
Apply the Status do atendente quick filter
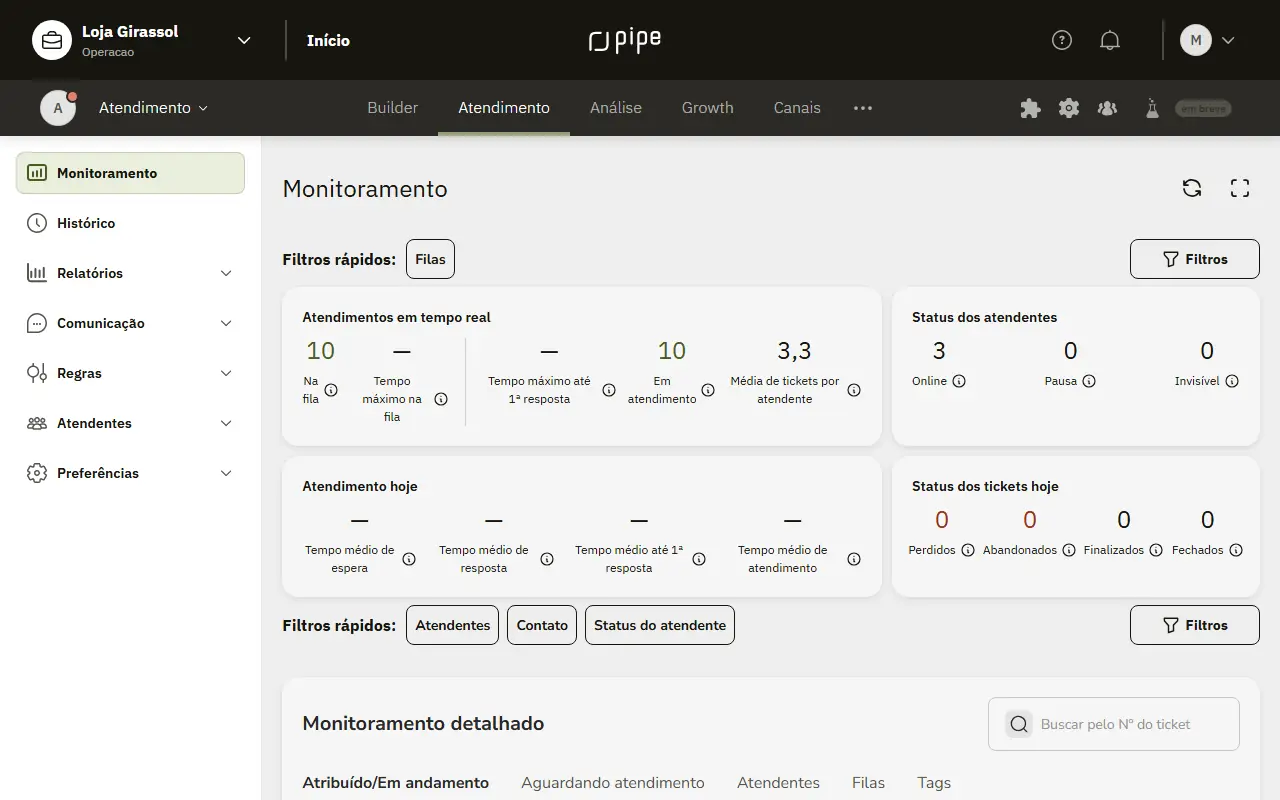[x=660, y=625]
